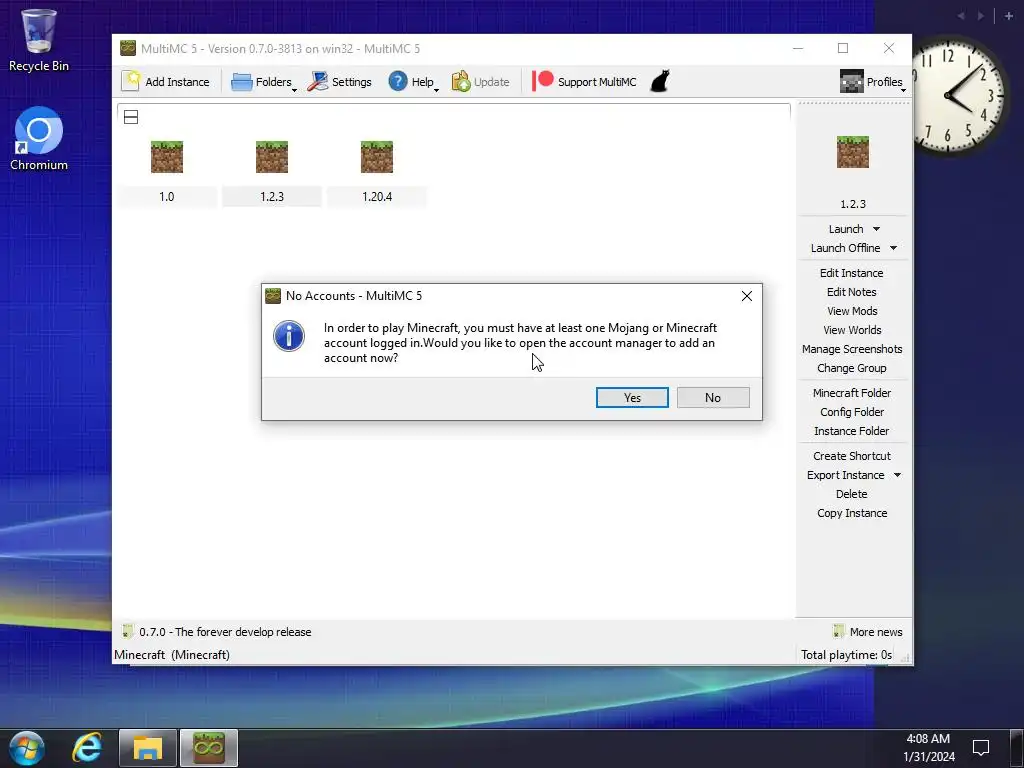The image size is (1024, 768).
Task: Click Delete in the instance sidebar
Action: [852, 494]
